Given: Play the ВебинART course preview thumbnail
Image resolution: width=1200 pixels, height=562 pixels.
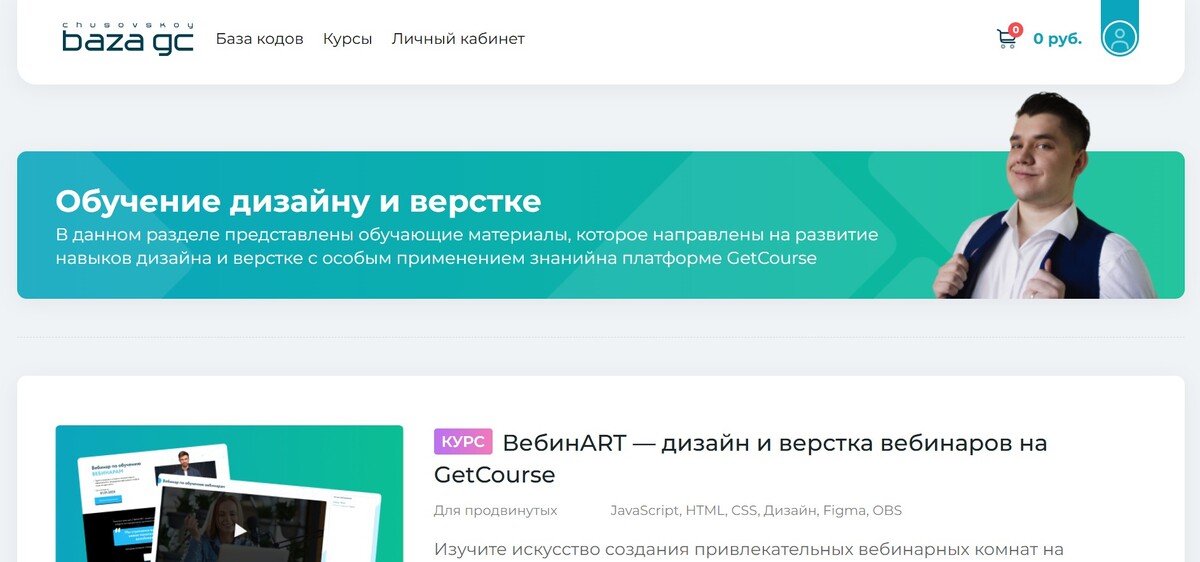Looking at the screenshot, I should click(x=229, y=494).
